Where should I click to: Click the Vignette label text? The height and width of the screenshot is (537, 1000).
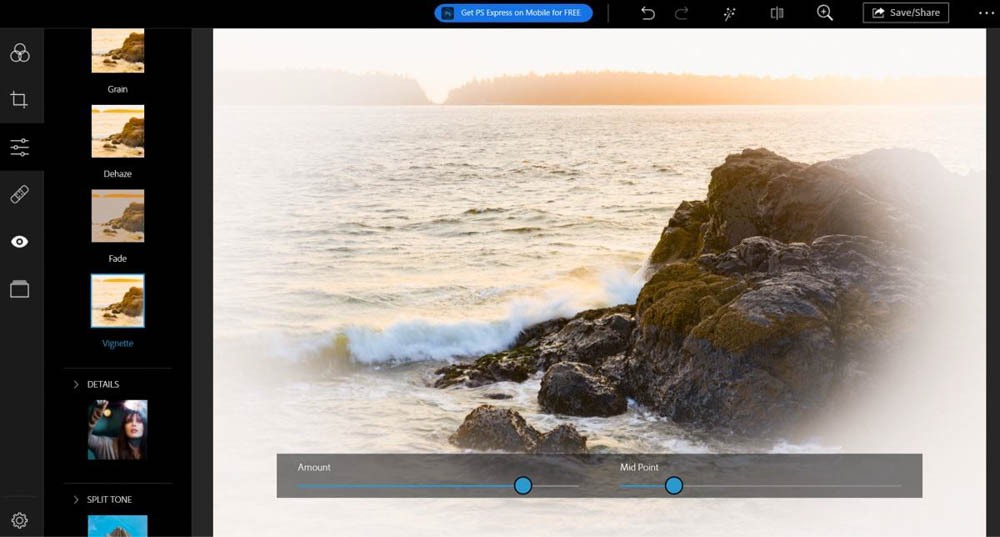point(118,343)
